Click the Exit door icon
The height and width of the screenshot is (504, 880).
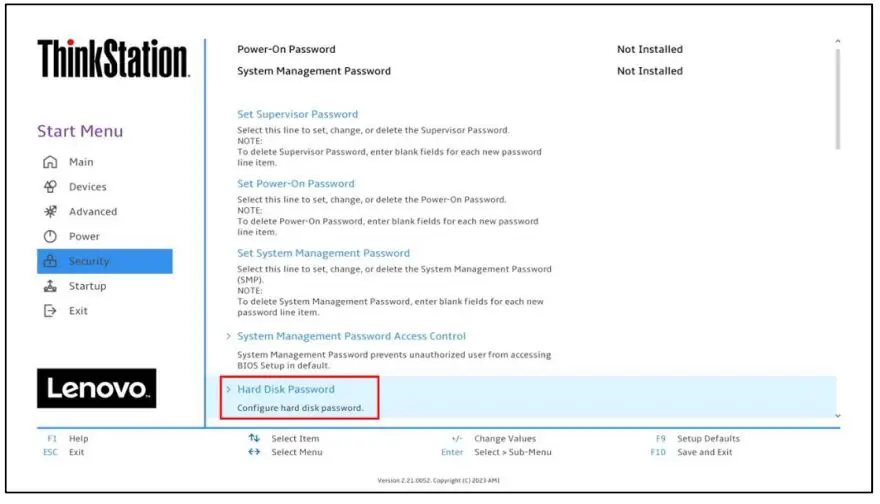(50, 310)
